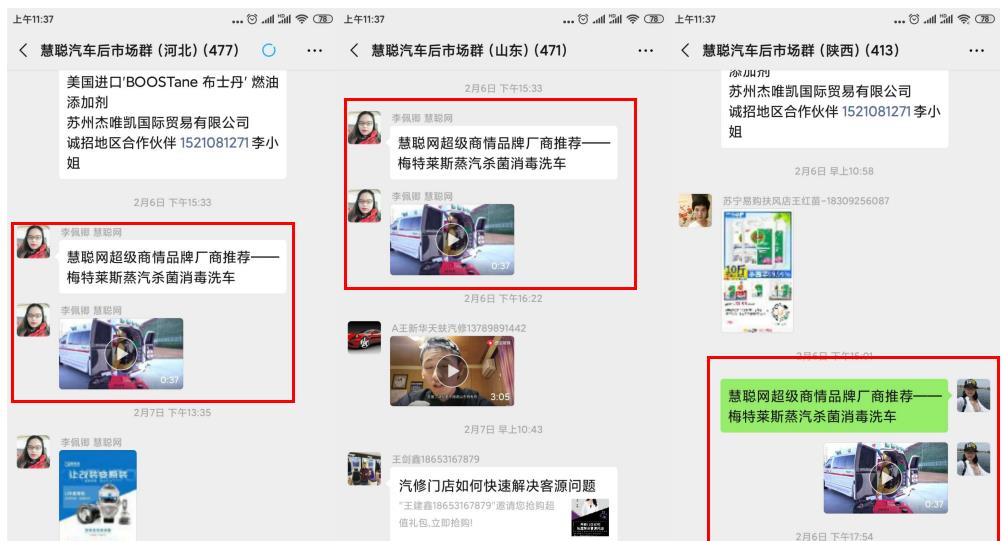Open group title 慧聪汽车后市场群 (陕西) (413)
The height and width of the screenshot is (541, 1003).
point(800,51)
